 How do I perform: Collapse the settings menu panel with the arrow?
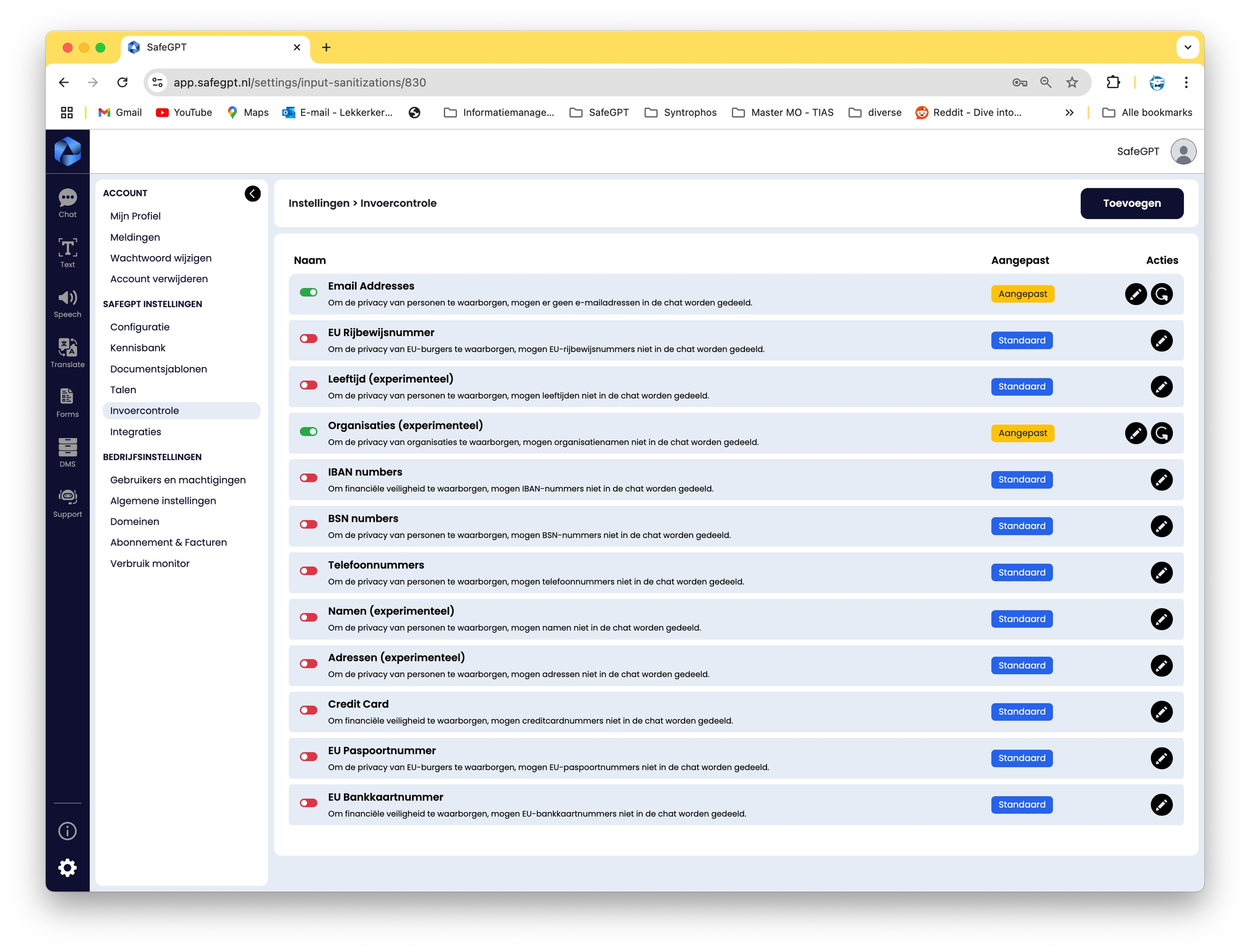(252, 194)
